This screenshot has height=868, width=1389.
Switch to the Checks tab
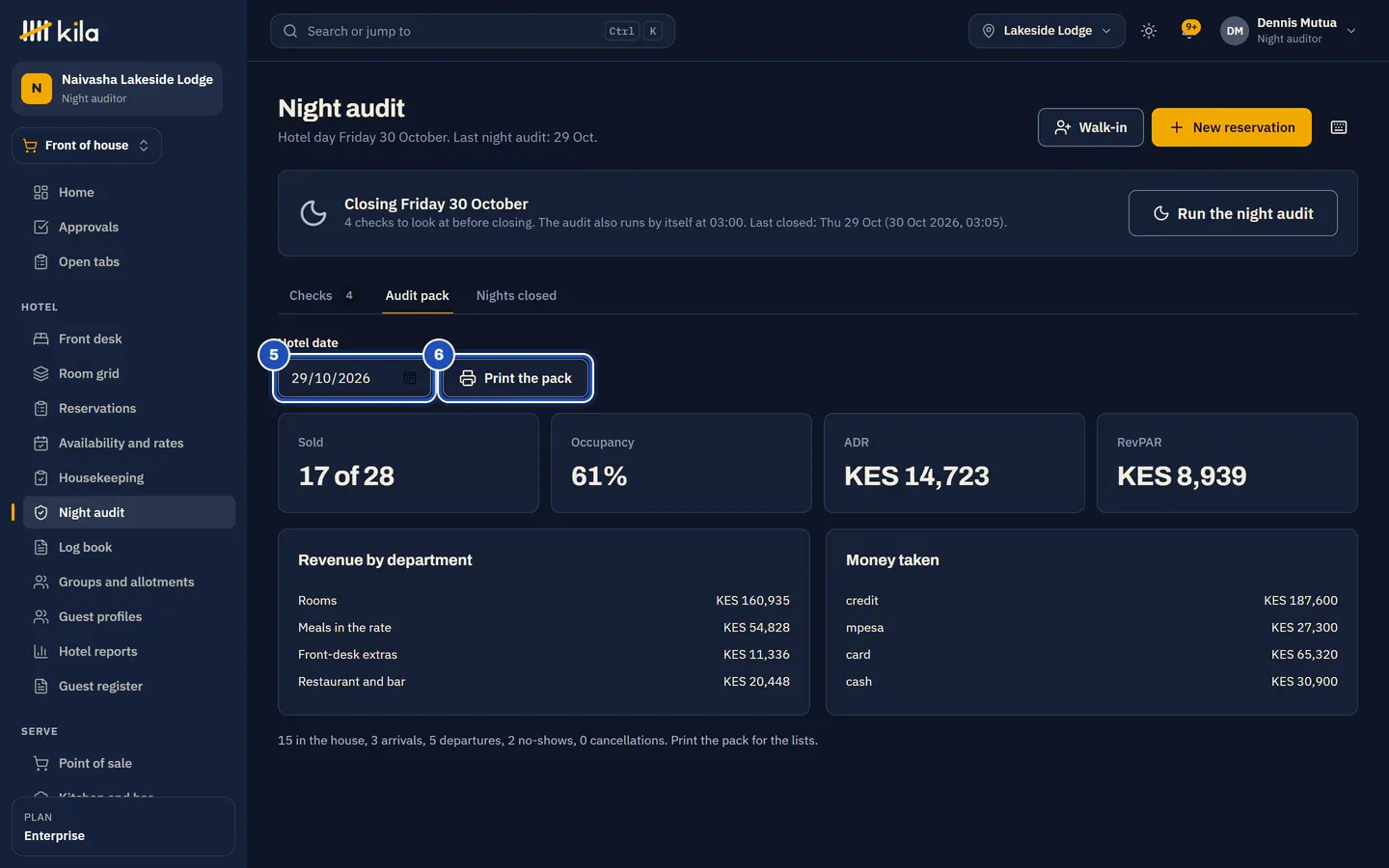pyautogui.click(x=321, y=296)
